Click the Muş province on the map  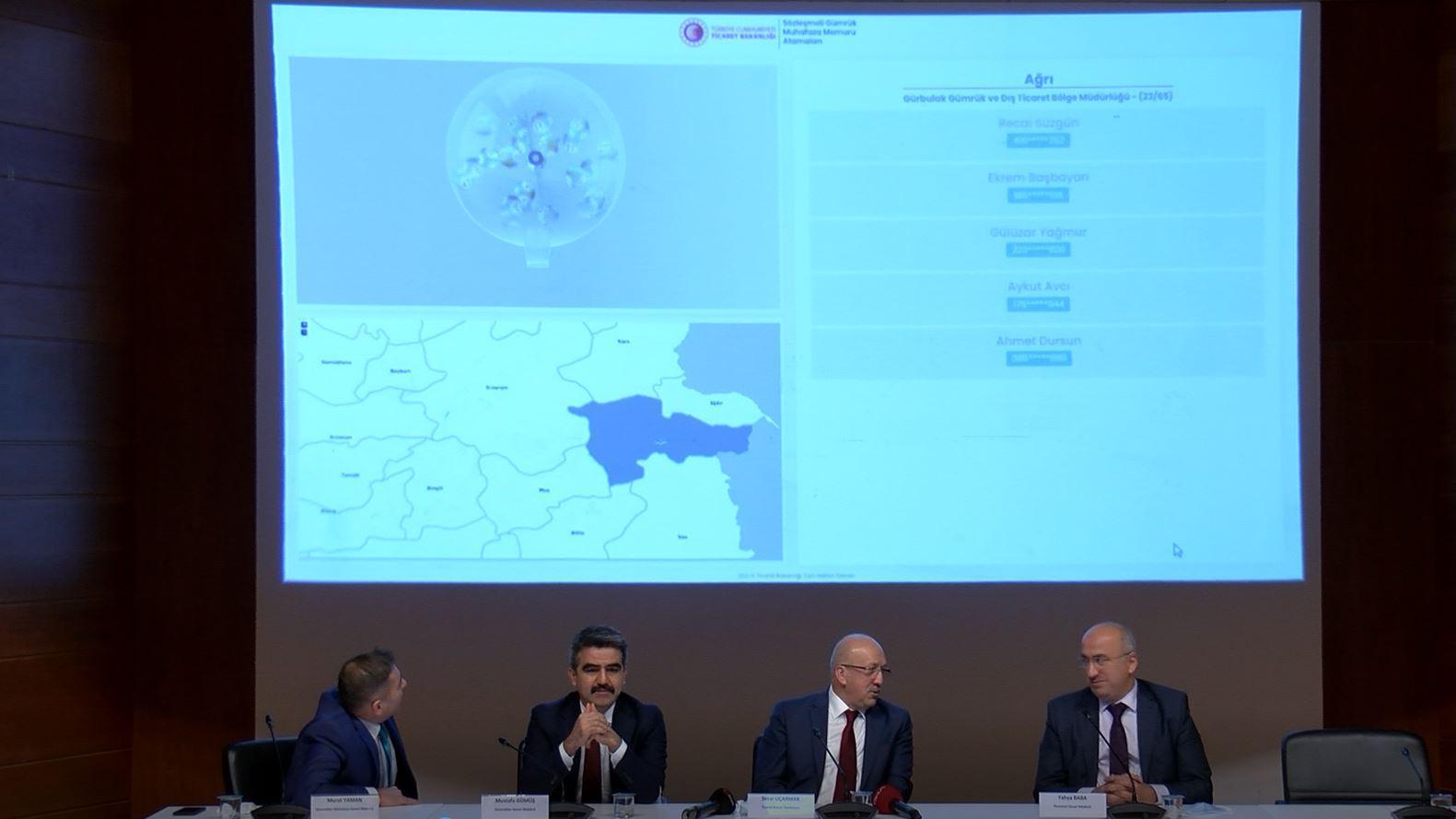click(x=543, y=491)
